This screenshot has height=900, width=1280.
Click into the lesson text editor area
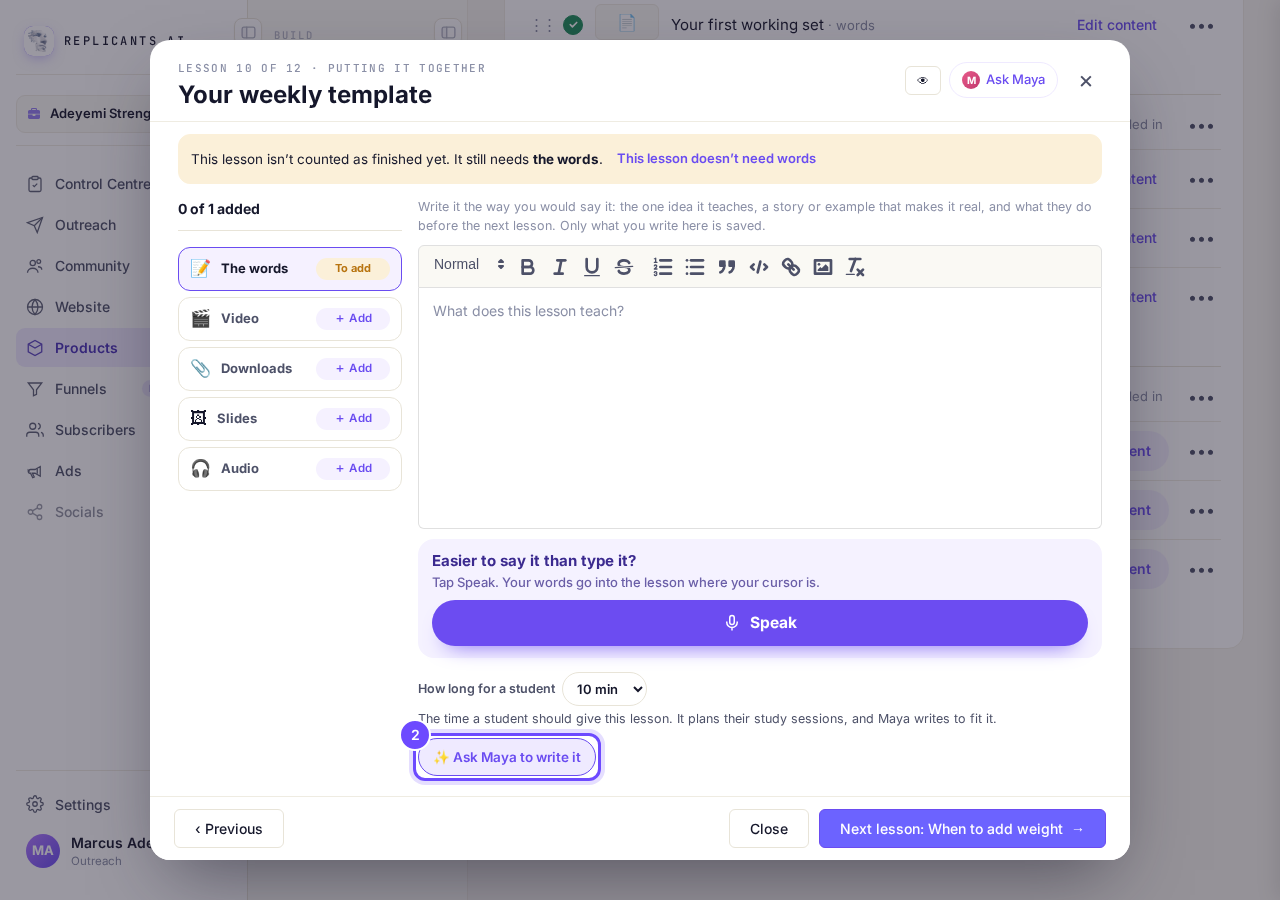(x=760, y=408)
